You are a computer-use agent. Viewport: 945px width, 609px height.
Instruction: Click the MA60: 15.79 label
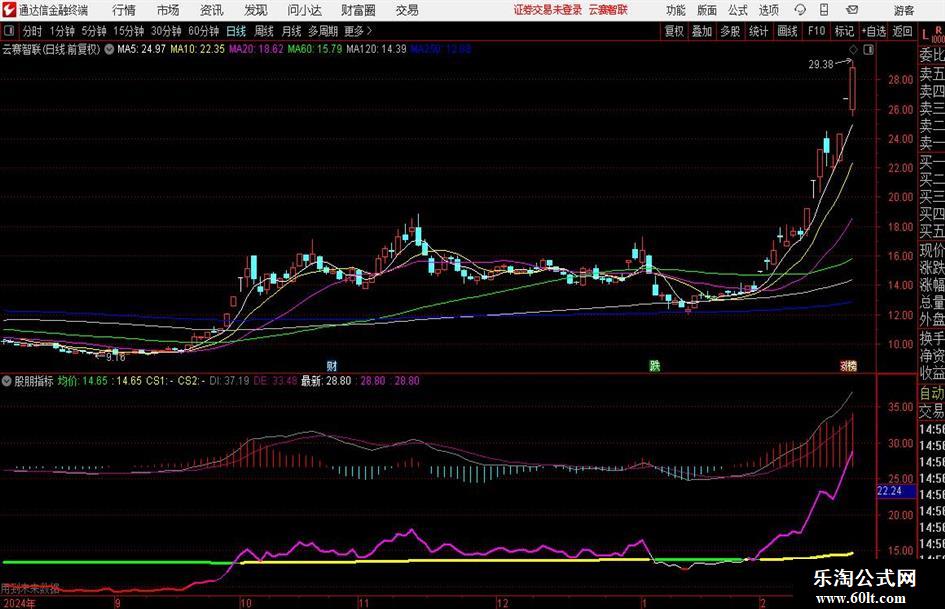pos(315,49)
